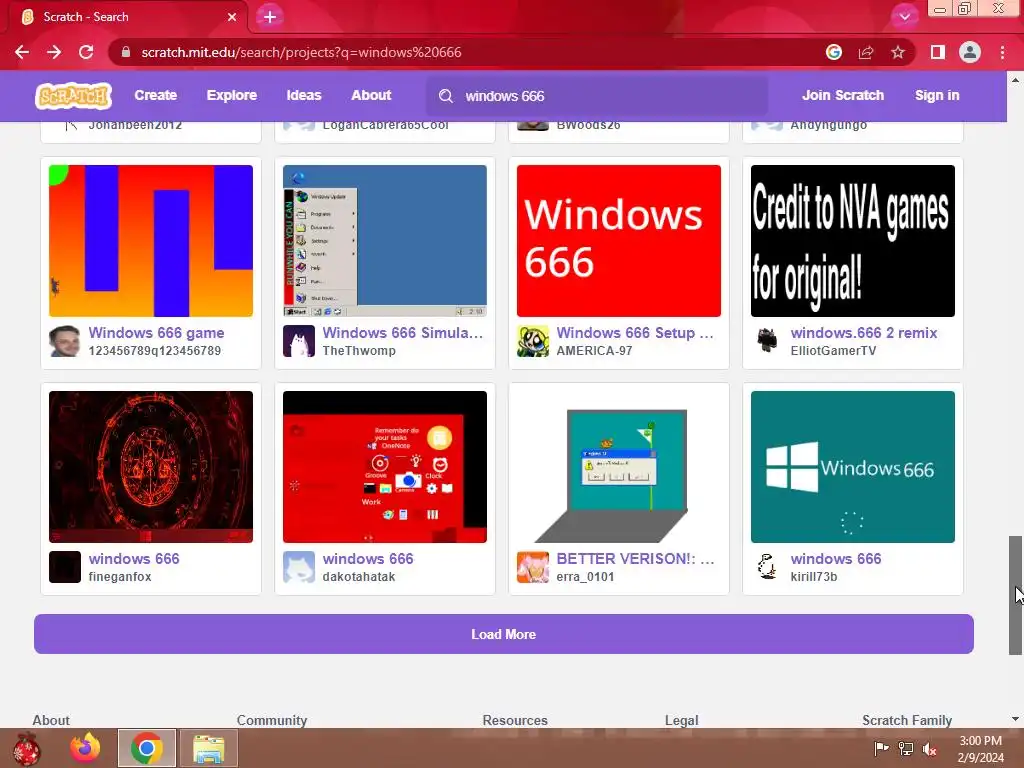Click dakotahatak's avatar icon
Viewport: 1024px width, 768px height.
click(298, 567)
